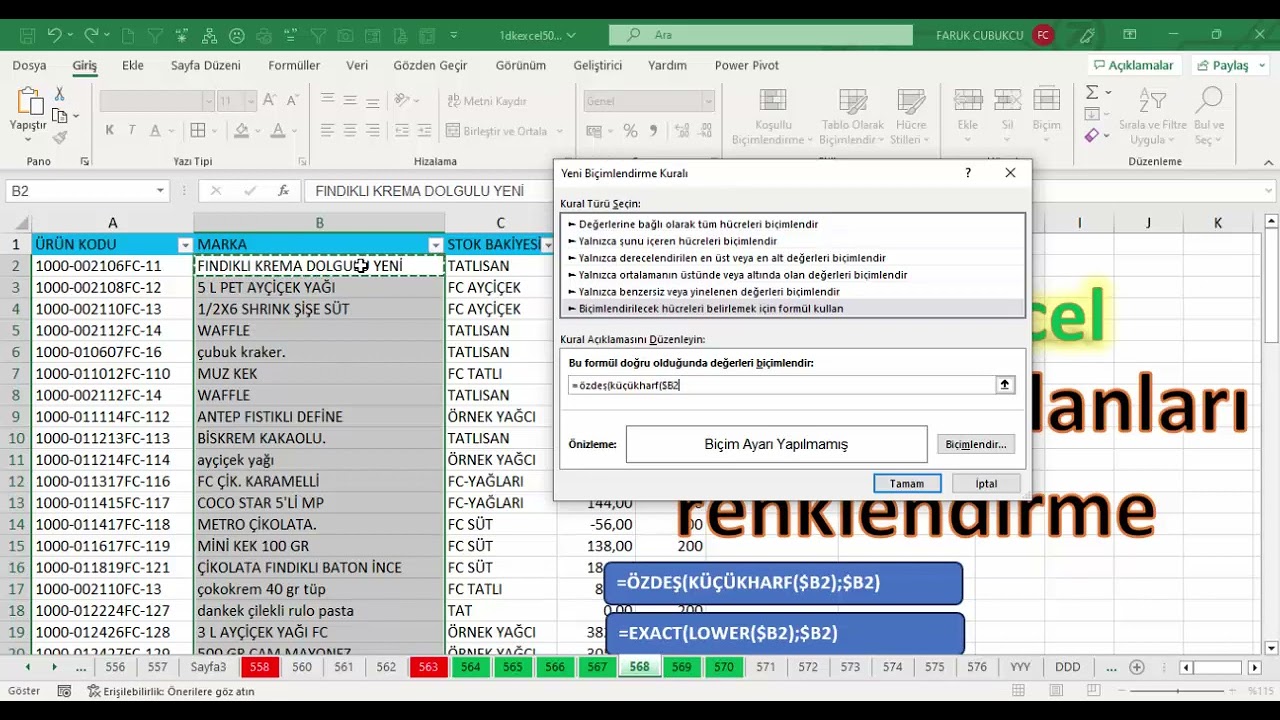Image resolution: width=1280 pixels, height=720 pixels.
Task: Click the FC account avatar
Action: coord(1043,35)
